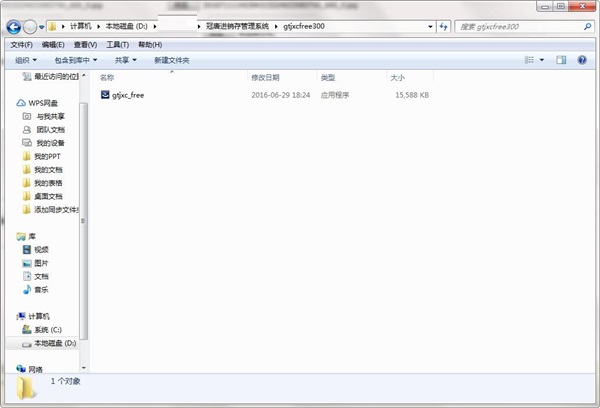Go back with the blue arrow
Image resolution: width=600 pixels, height=408 pixels.
pos(14,27)
